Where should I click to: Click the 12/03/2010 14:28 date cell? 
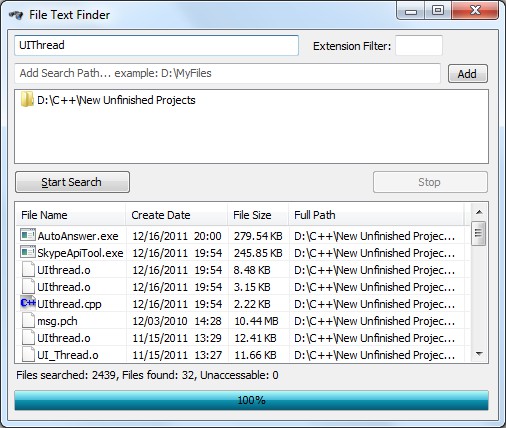click(x=177, y=321)
